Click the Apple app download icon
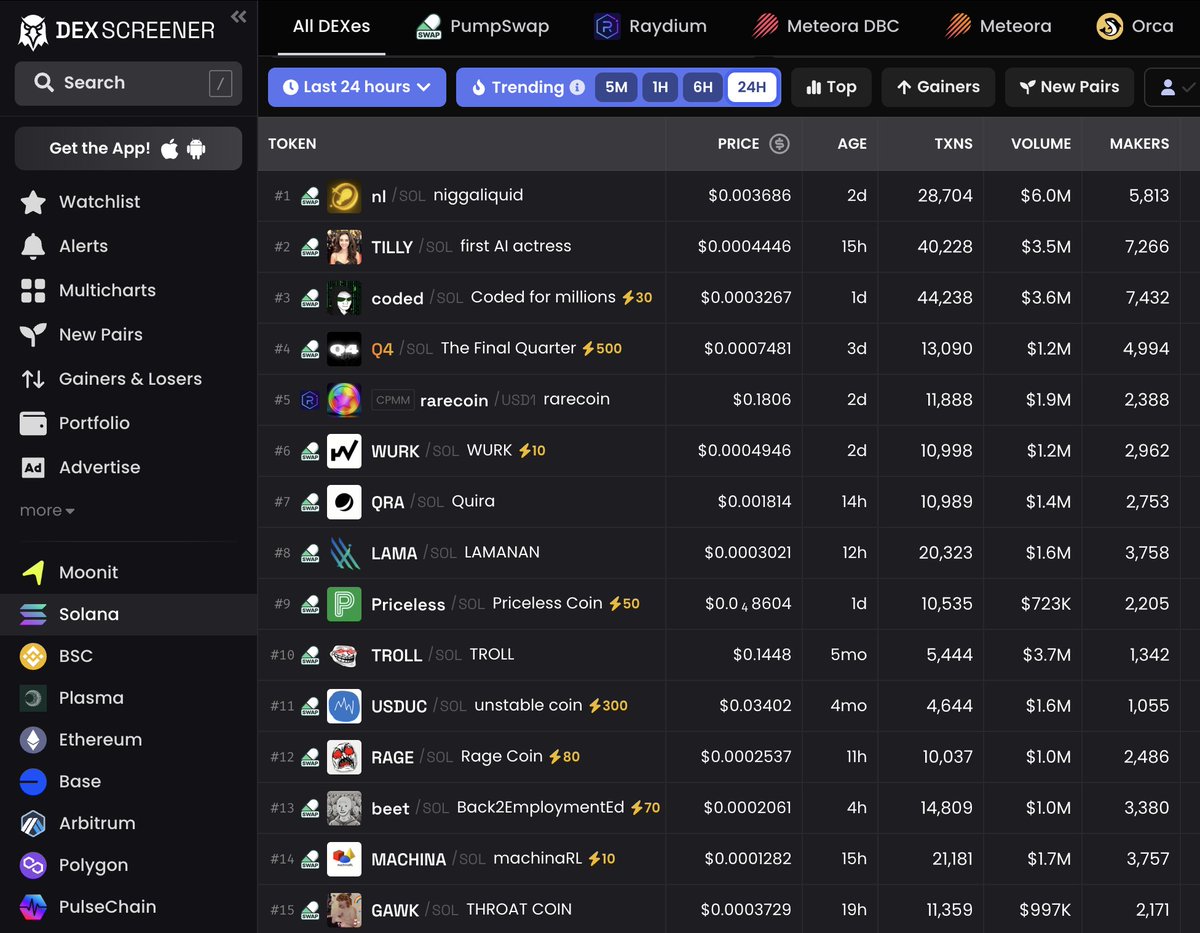The height and width of the screenshot is (933, 1200). 170,148
